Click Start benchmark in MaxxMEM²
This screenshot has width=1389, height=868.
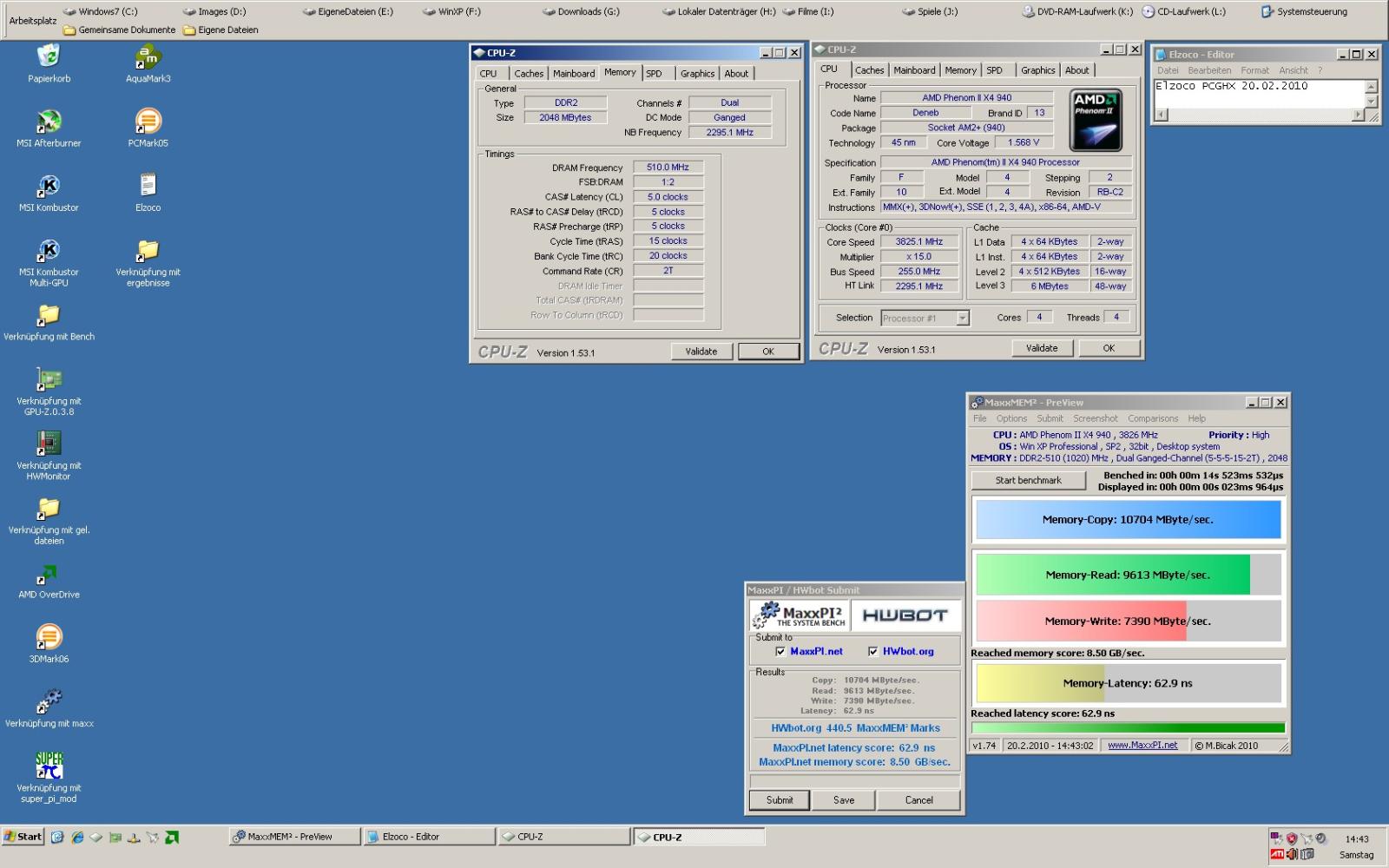coord(1028,480)
